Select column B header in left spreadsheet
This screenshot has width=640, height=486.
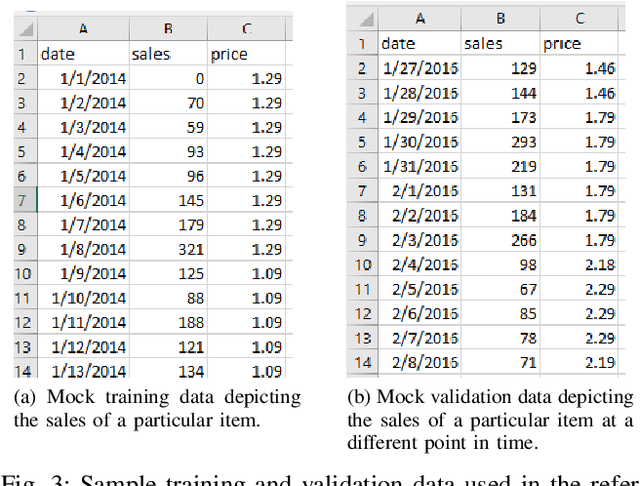pyautogui.click(x=166, y=30)
